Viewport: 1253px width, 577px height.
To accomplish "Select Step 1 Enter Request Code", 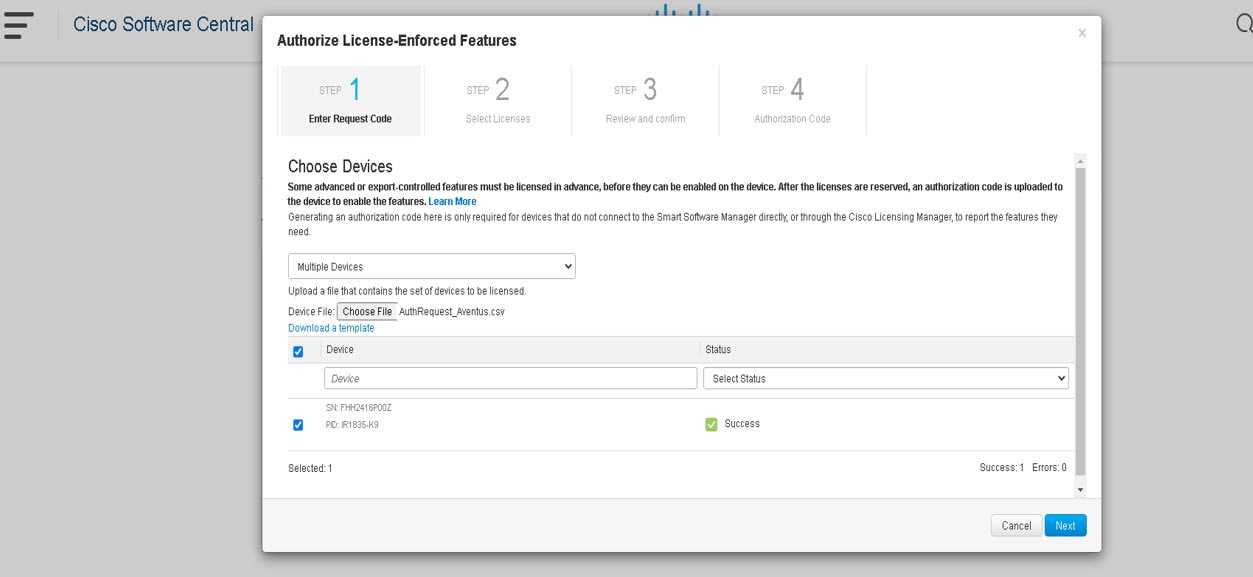I will [350, 100].
